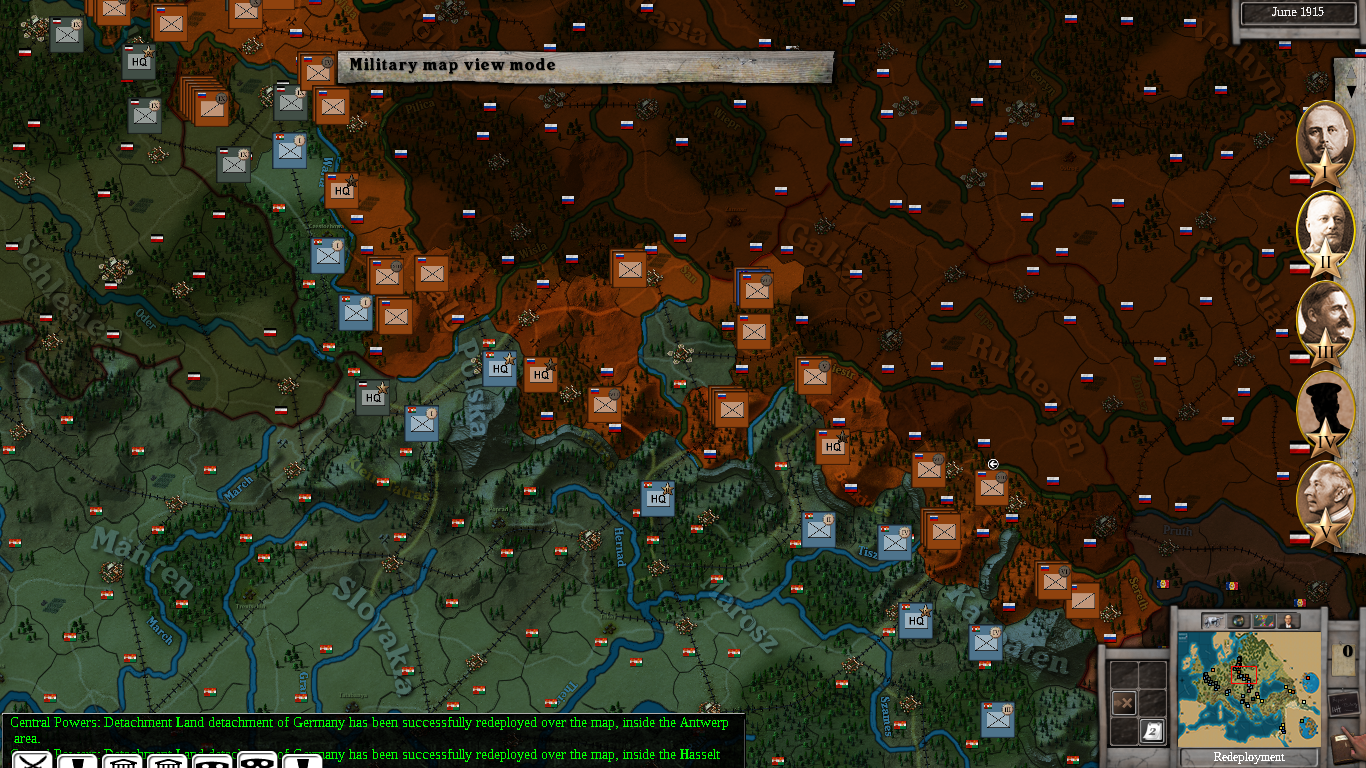Select the blue infantry unit marked III at bottom
The height and width of the screenshot is (768, 1366).
click(x=998, y=720)
